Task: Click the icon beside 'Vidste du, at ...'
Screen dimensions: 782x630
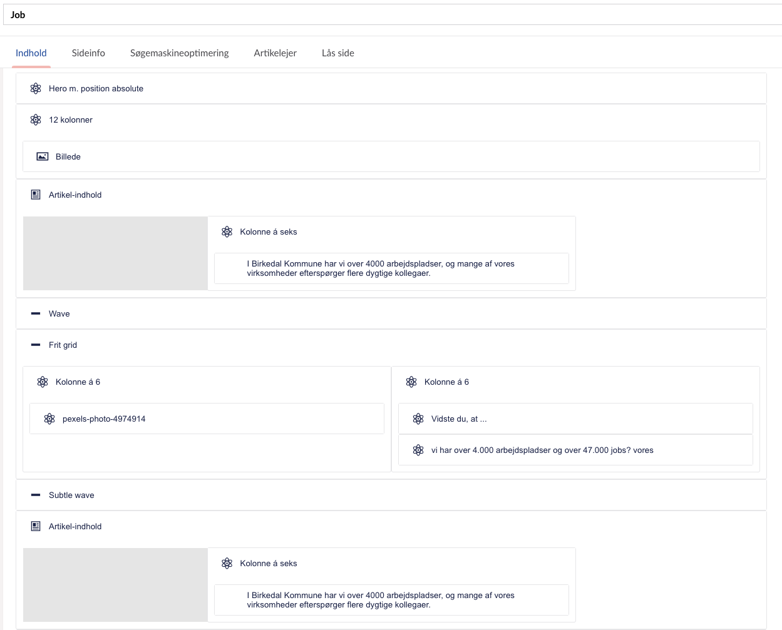Action: 418,419
